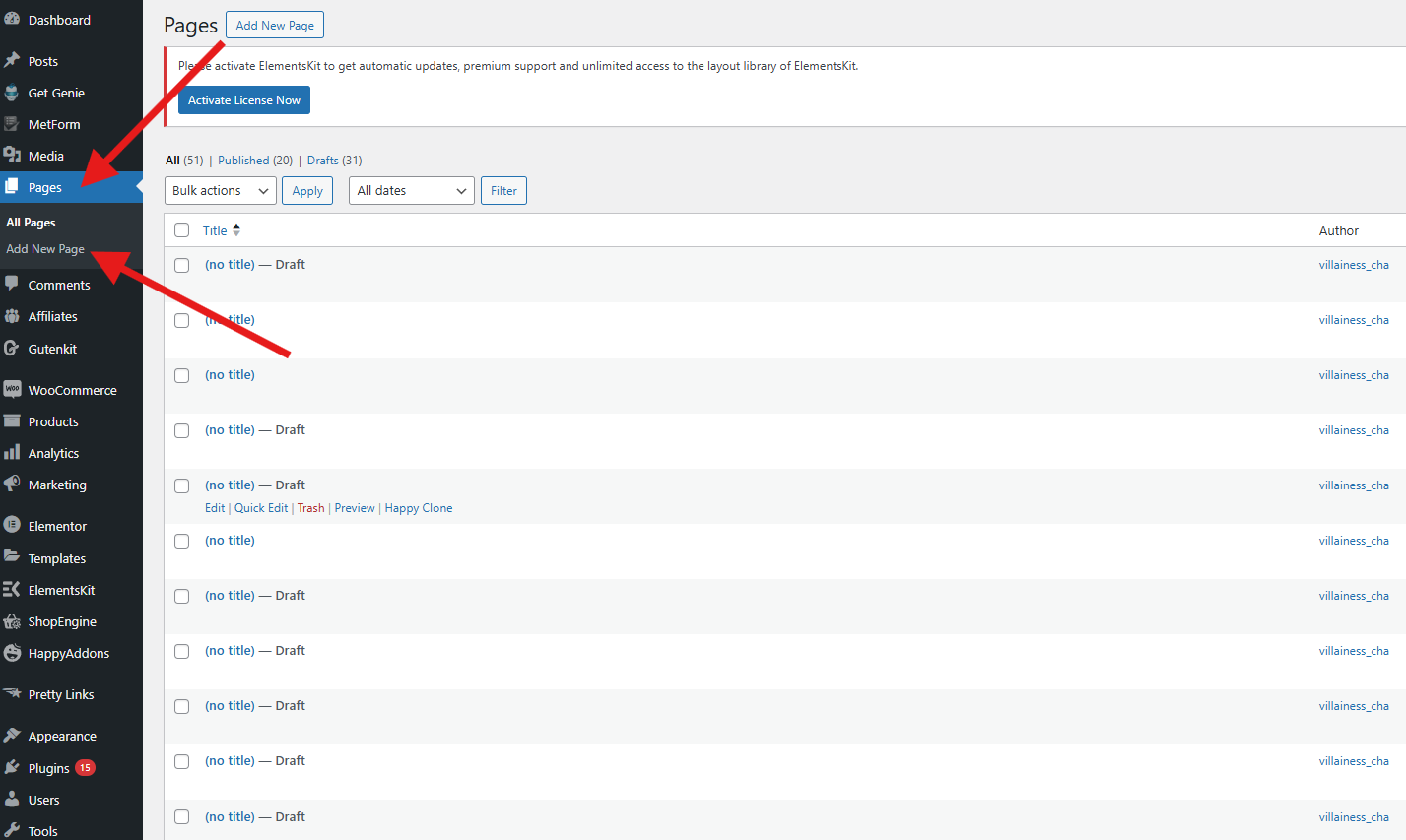The image size is (1406, 840).
Task: Open the Pages menu in sidebar
Action: (71, 187)
